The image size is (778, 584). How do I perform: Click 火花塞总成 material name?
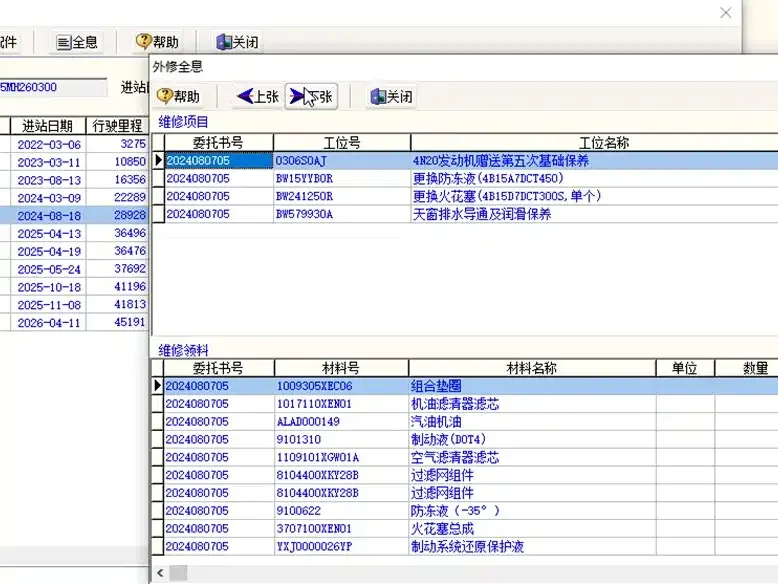pyautogui.click(x=442, y=529)
